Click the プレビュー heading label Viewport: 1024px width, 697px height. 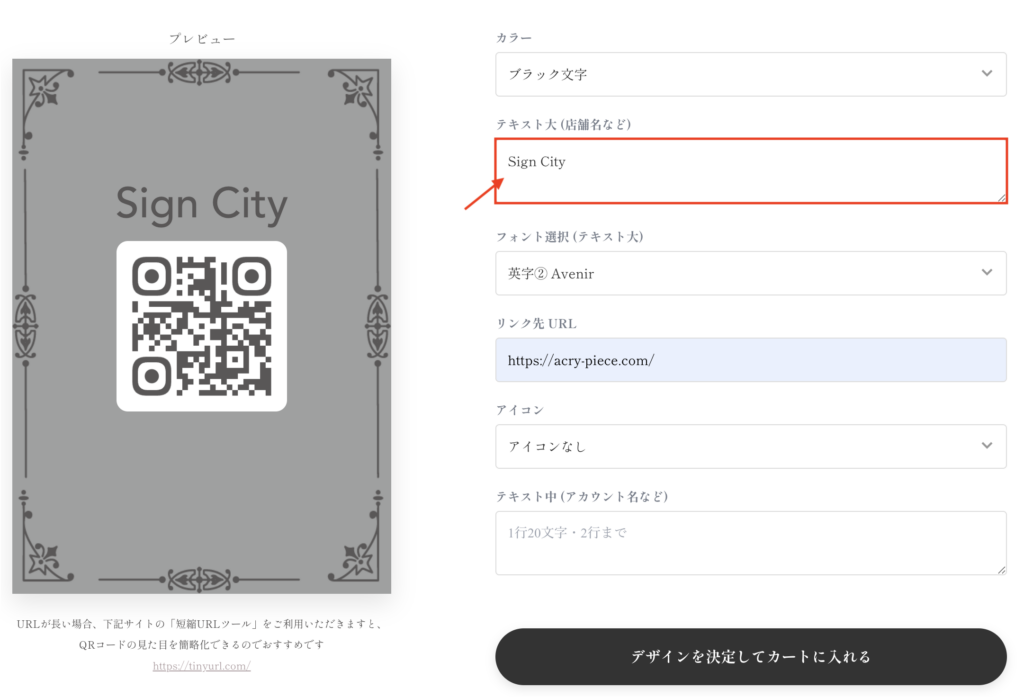click(x=202, y=39)
